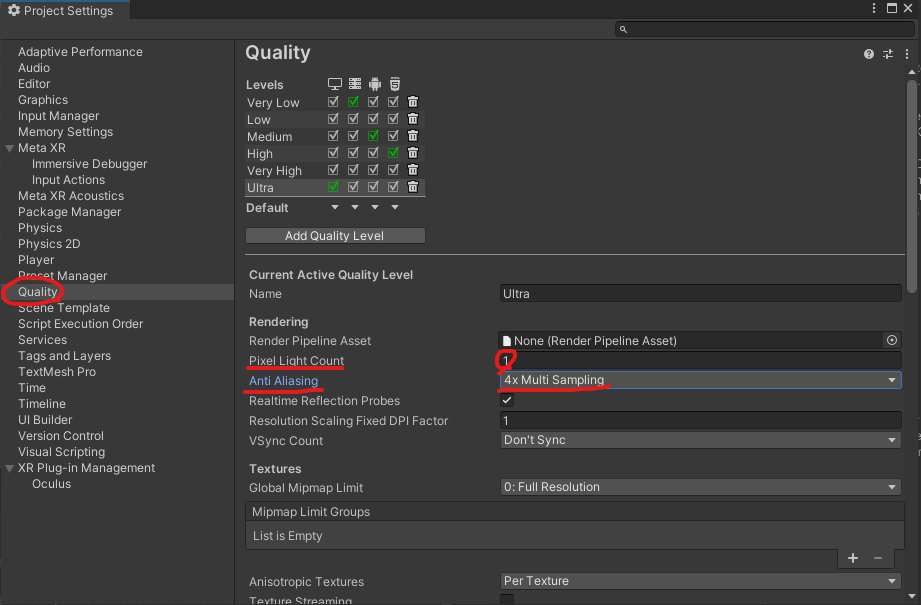Delete the Very Low quality level

(413, 102)
